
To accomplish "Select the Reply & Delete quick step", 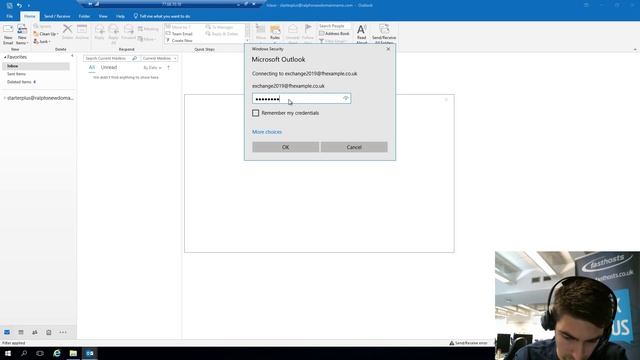I will pos(222,34).
